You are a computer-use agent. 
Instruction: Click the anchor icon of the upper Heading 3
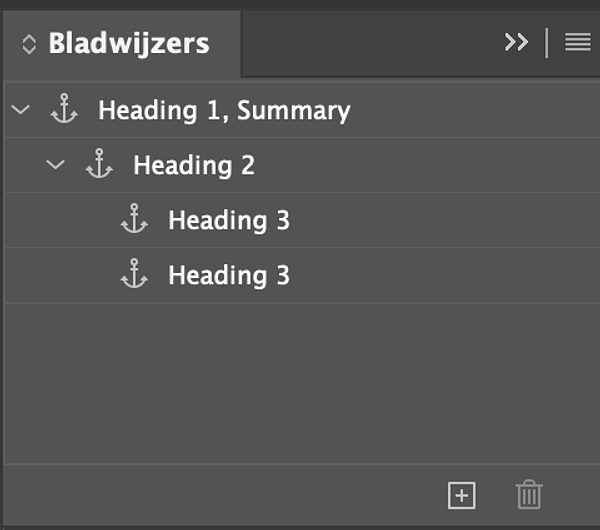coord(134,220)
